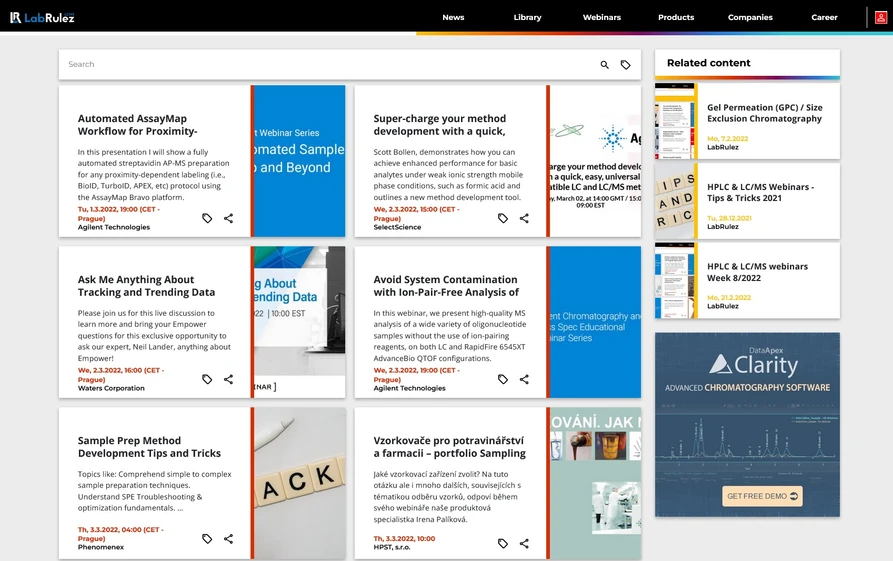Viewport: 893px width, 561px height.
Task: Click the Automated AssayMap blue banner image
Action: point(300,161)
